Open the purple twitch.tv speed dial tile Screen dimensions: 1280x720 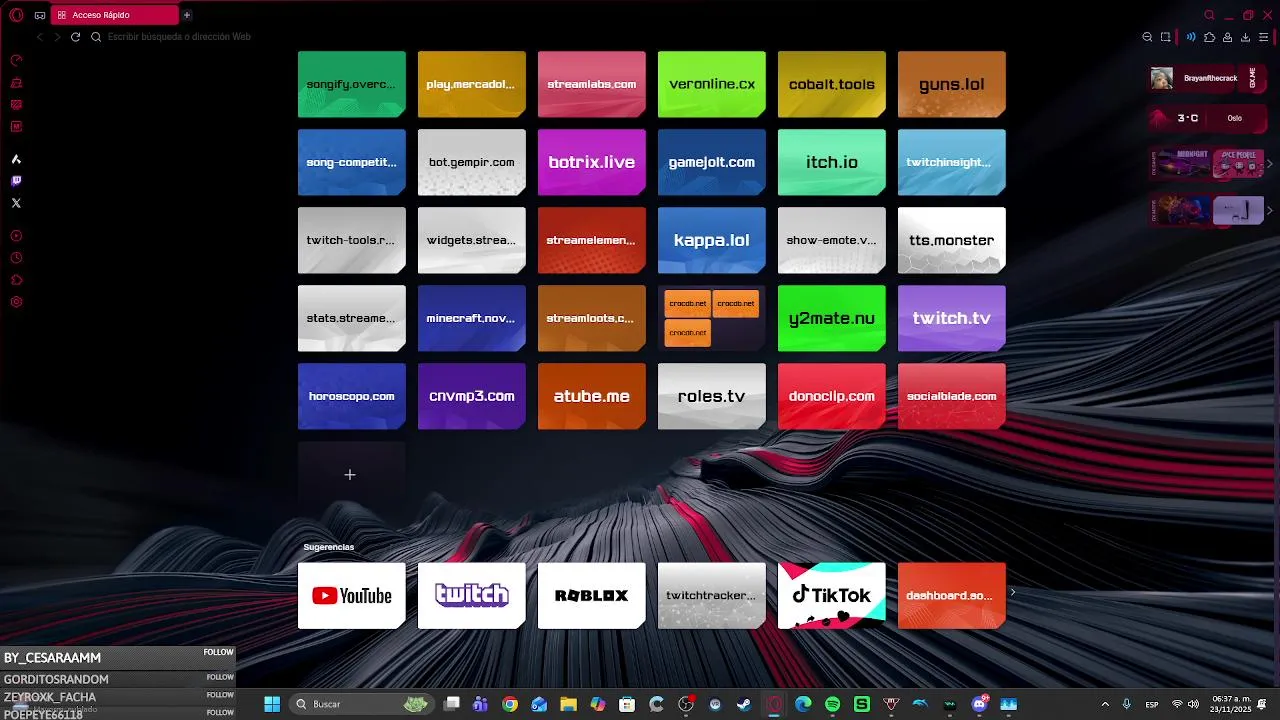tap(952, 318)
